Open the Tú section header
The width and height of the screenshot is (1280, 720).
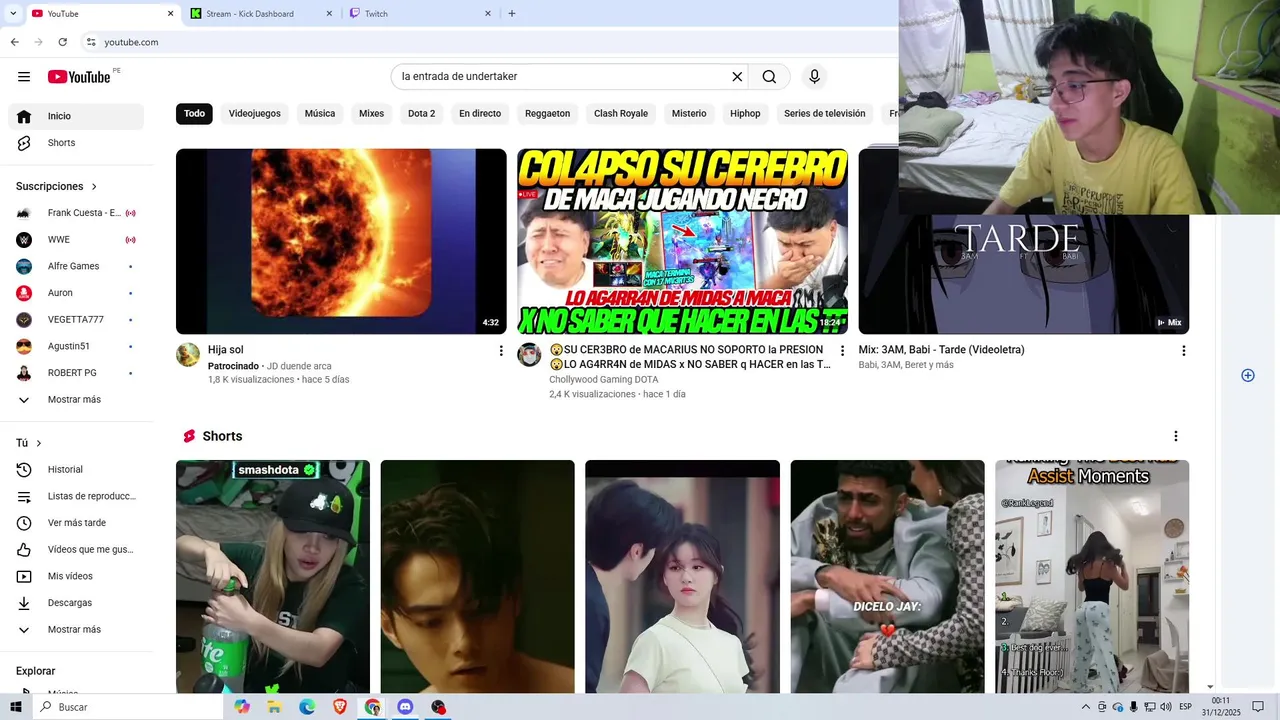point(29,443)
